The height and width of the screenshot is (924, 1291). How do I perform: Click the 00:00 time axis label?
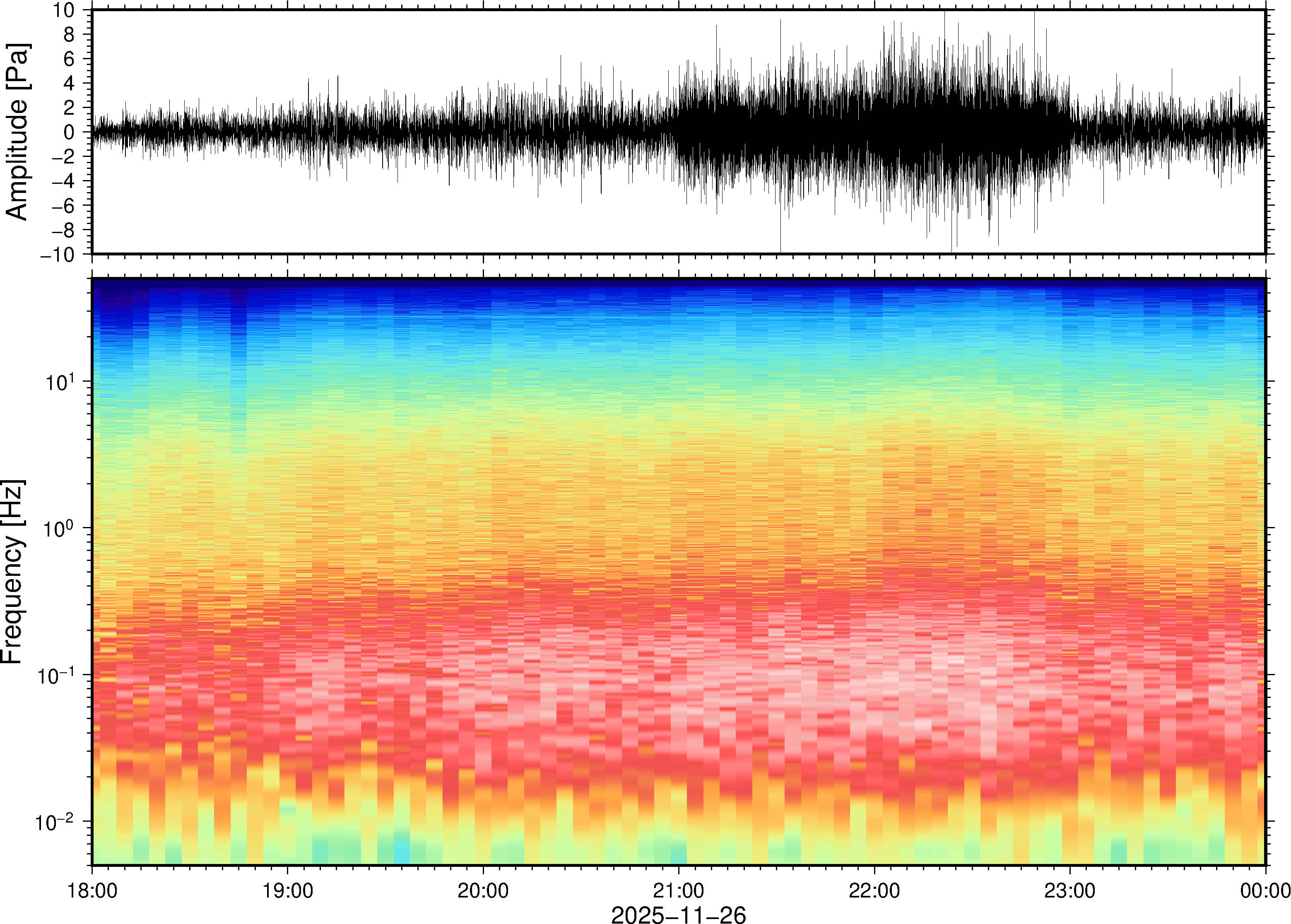(x=1265, y=890)
